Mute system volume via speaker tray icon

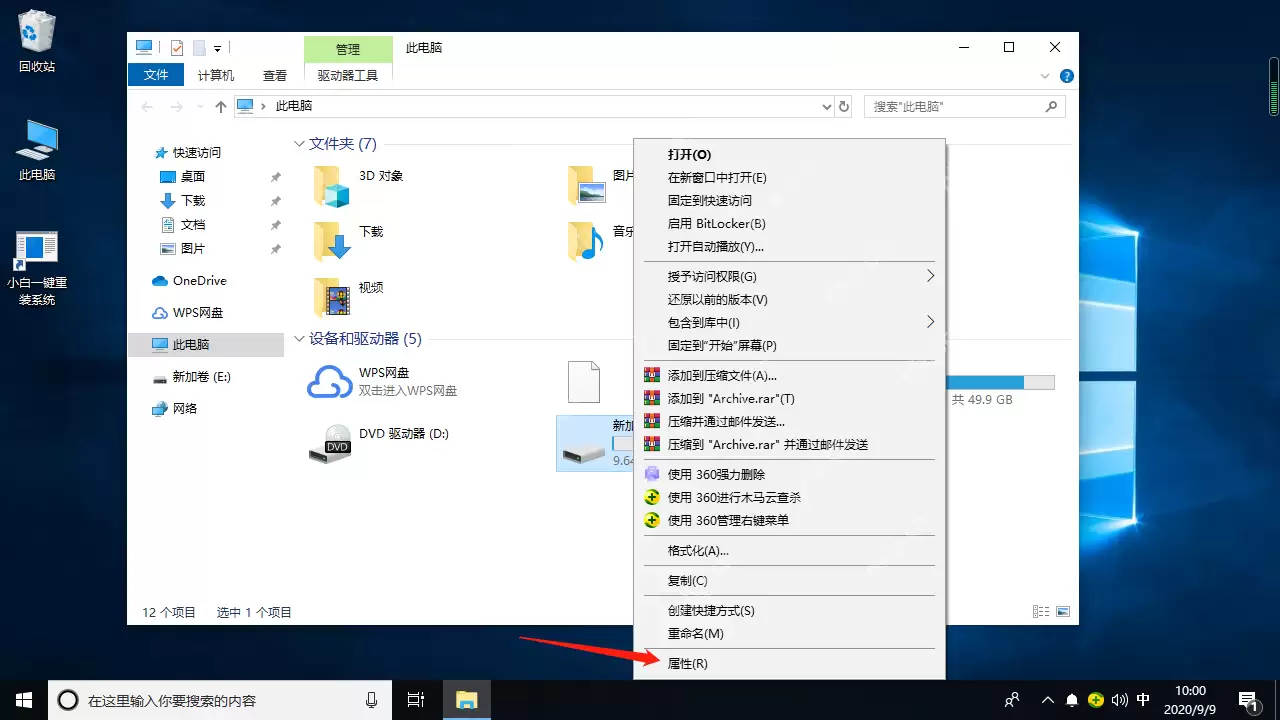1119,700
